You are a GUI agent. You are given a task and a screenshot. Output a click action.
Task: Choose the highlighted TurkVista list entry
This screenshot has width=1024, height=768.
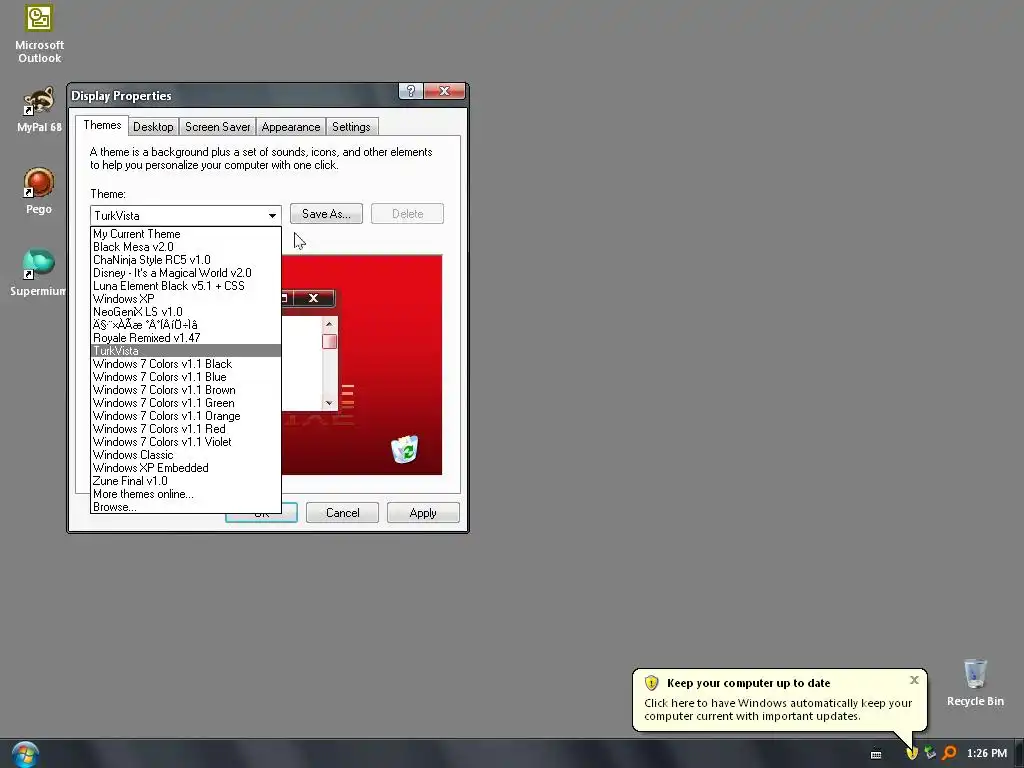coord(185,351)
